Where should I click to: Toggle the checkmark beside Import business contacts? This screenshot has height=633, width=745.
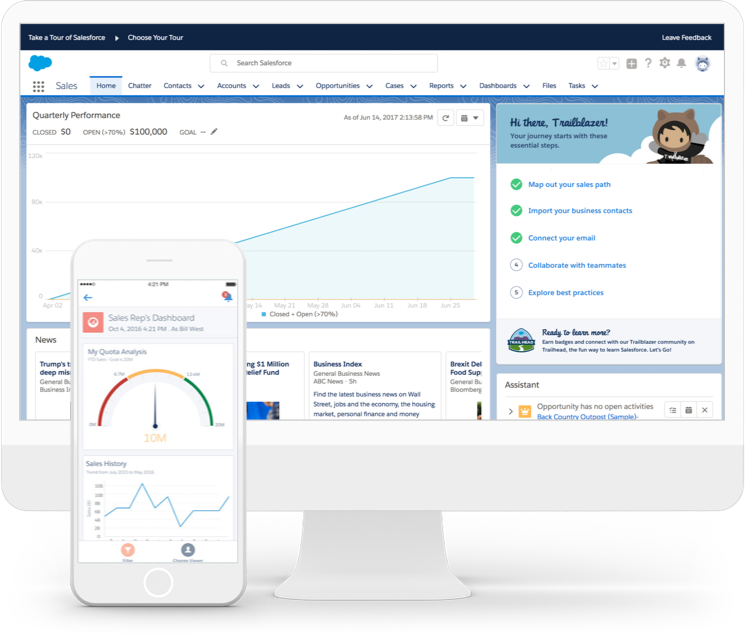516,211
